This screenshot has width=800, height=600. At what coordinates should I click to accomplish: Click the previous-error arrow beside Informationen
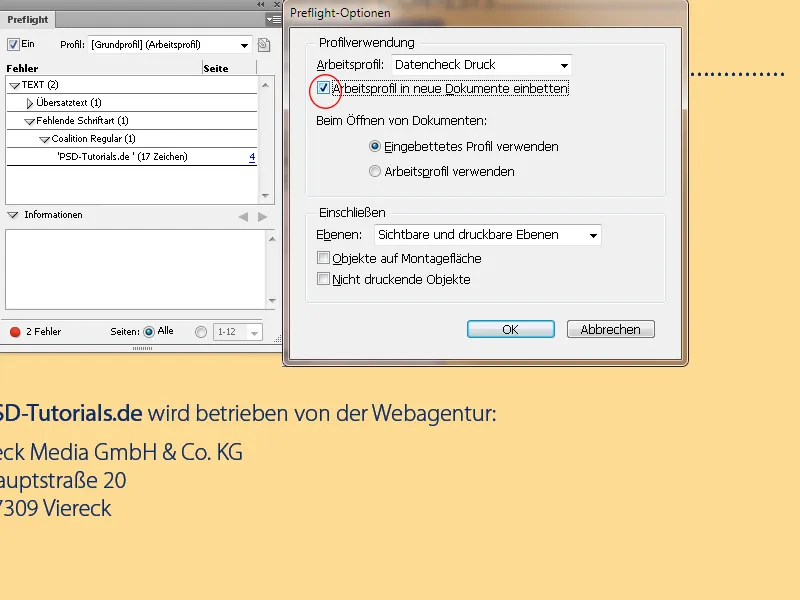[x=243, y=214]
